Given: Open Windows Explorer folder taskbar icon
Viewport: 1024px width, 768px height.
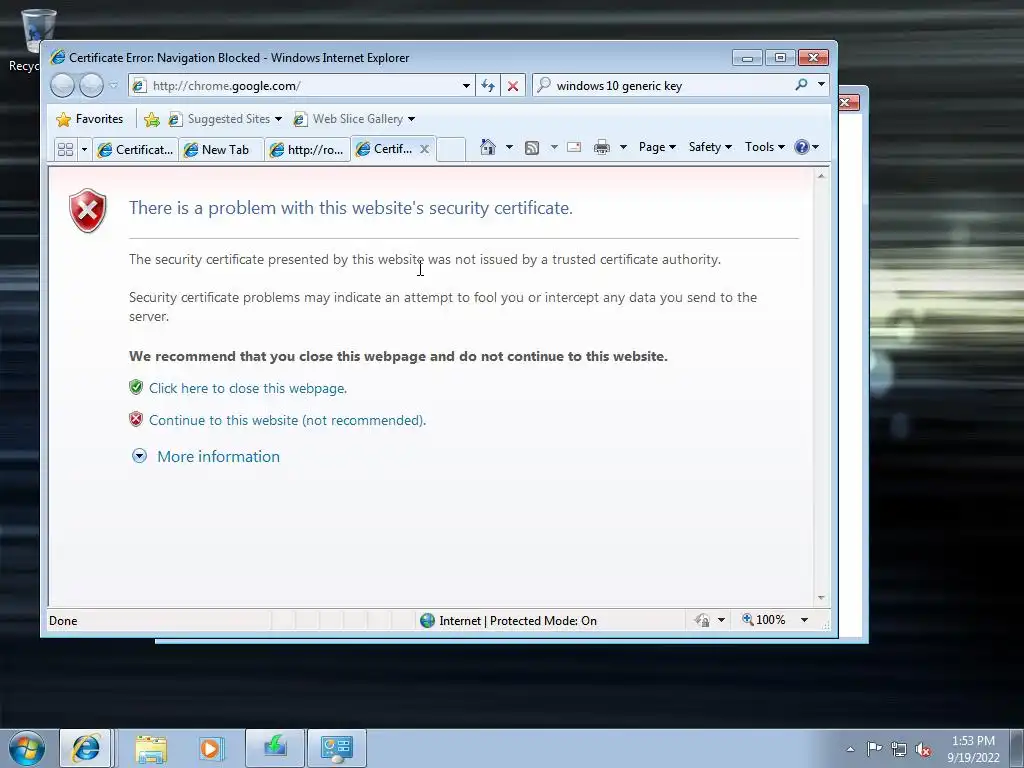Looking at the screenshot, I should pyautogui.click(x=151, y=748).
